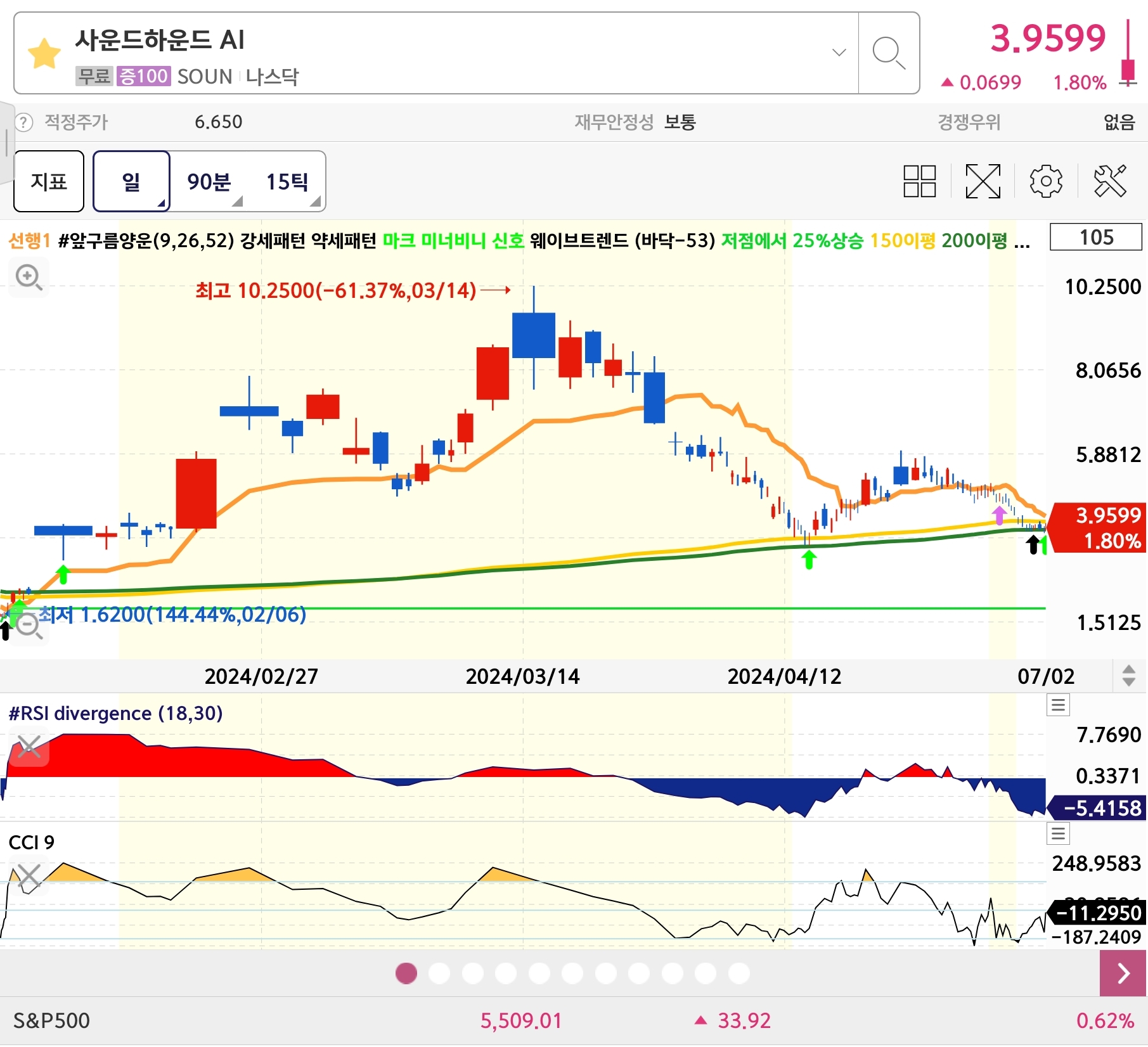Click the CCI value tag -11.2950
The image size is (1148, 1047).
[x=1097, y=913]
